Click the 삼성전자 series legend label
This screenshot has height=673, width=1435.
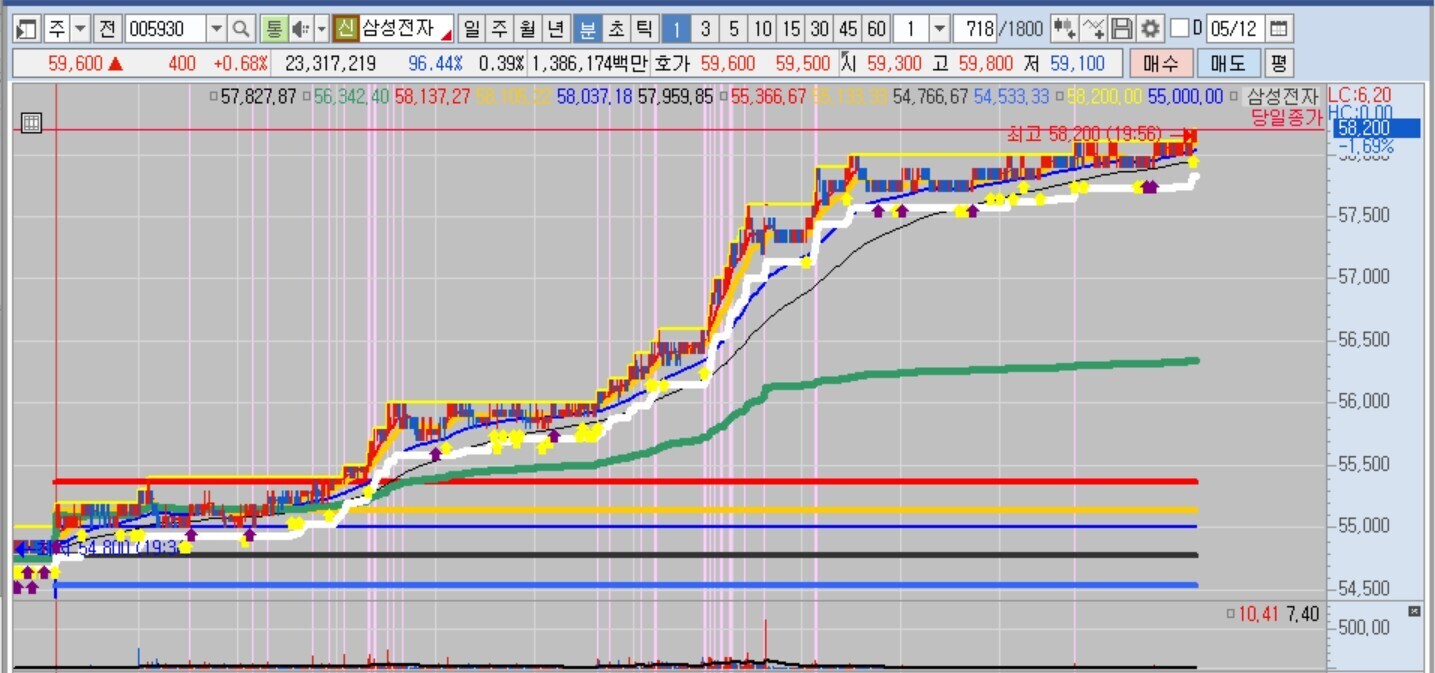click(x=1282, y=97)
